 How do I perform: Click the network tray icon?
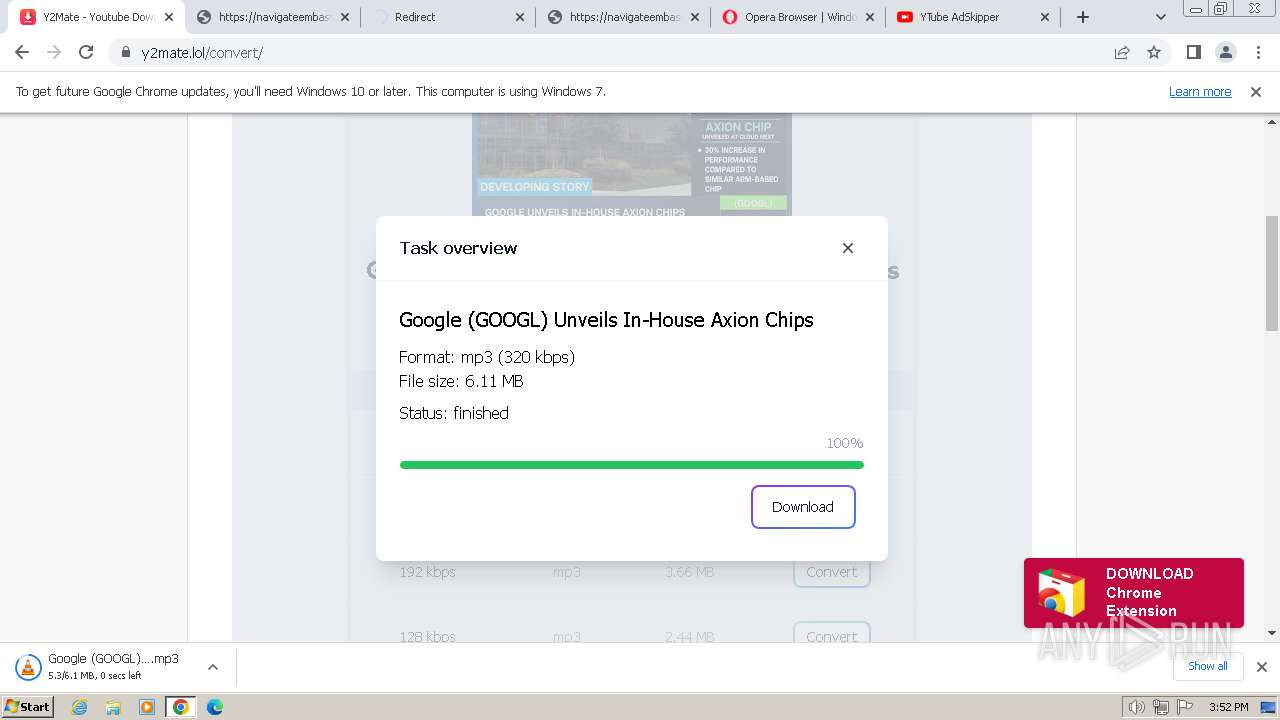pos(1161,707)
